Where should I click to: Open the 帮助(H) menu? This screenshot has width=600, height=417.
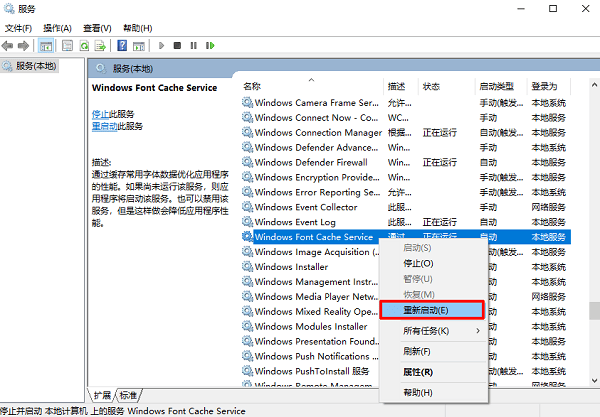137,28
